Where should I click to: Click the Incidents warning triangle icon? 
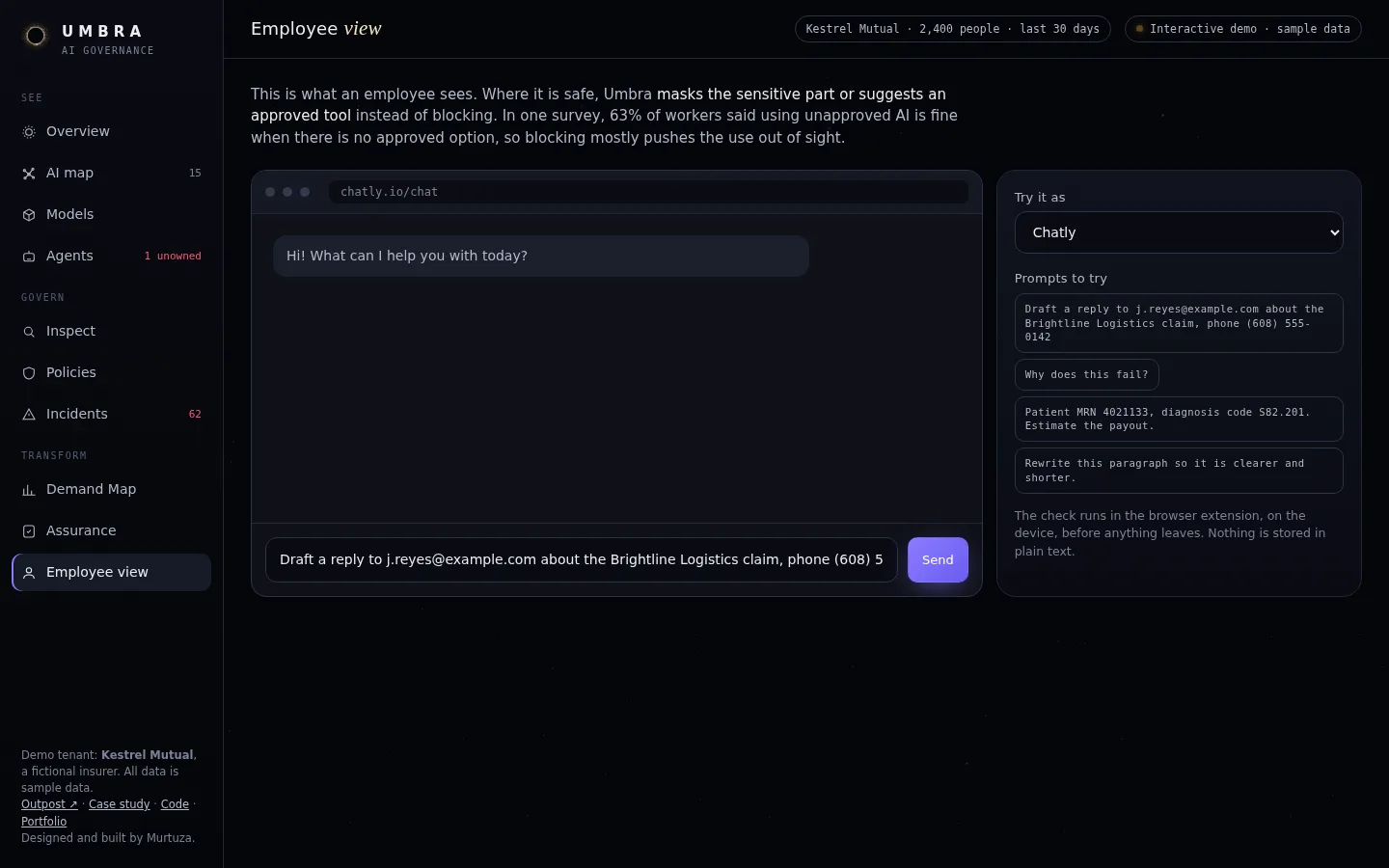coord(29,415)
